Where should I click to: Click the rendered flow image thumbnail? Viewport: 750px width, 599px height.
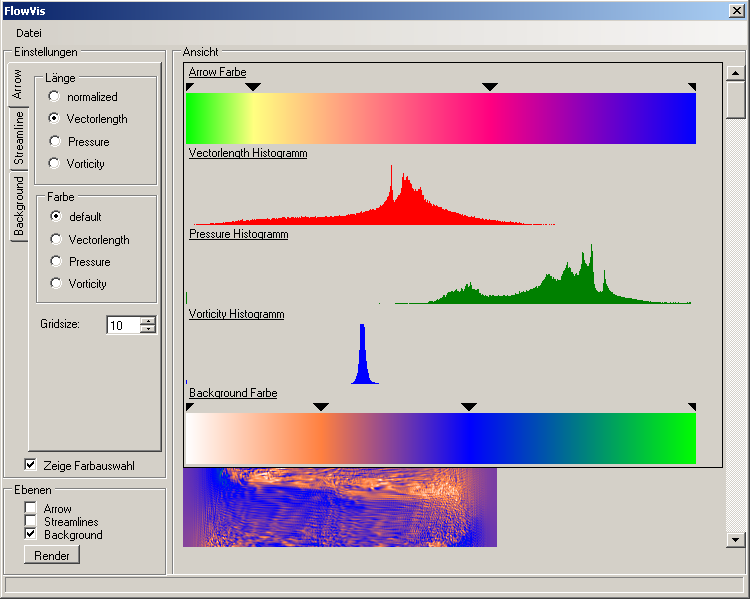pos(340,507)
